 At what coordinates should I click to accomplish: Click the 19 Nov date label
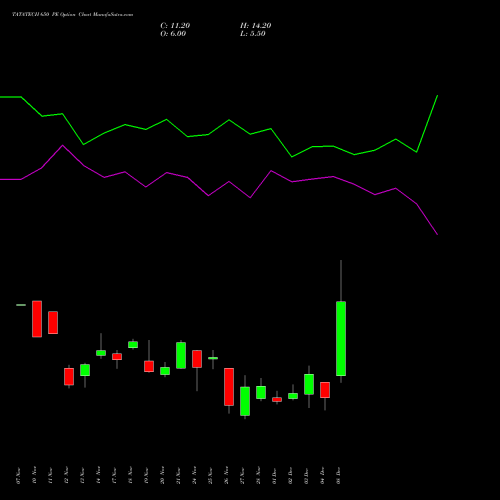(x=147, y=476)
